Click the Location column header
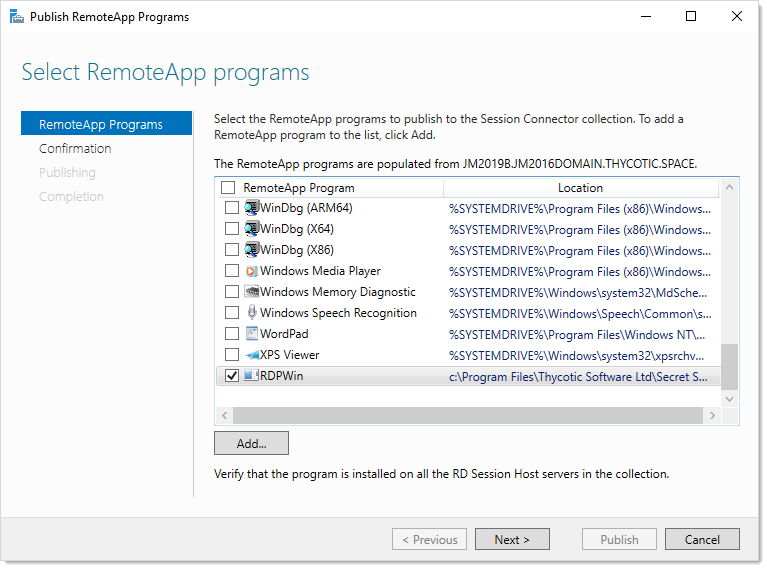The height and width of the screenshot is (569, 767). point(581,188)
